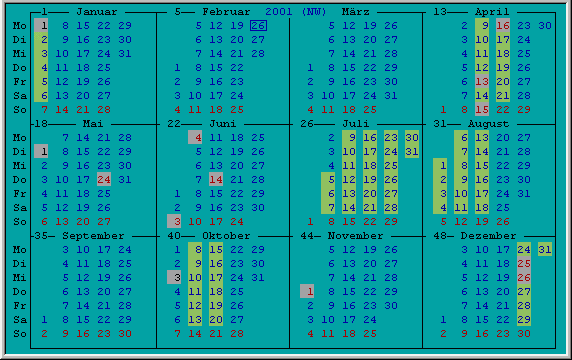Select Saturday 31 in März

[x=391, y=96]
